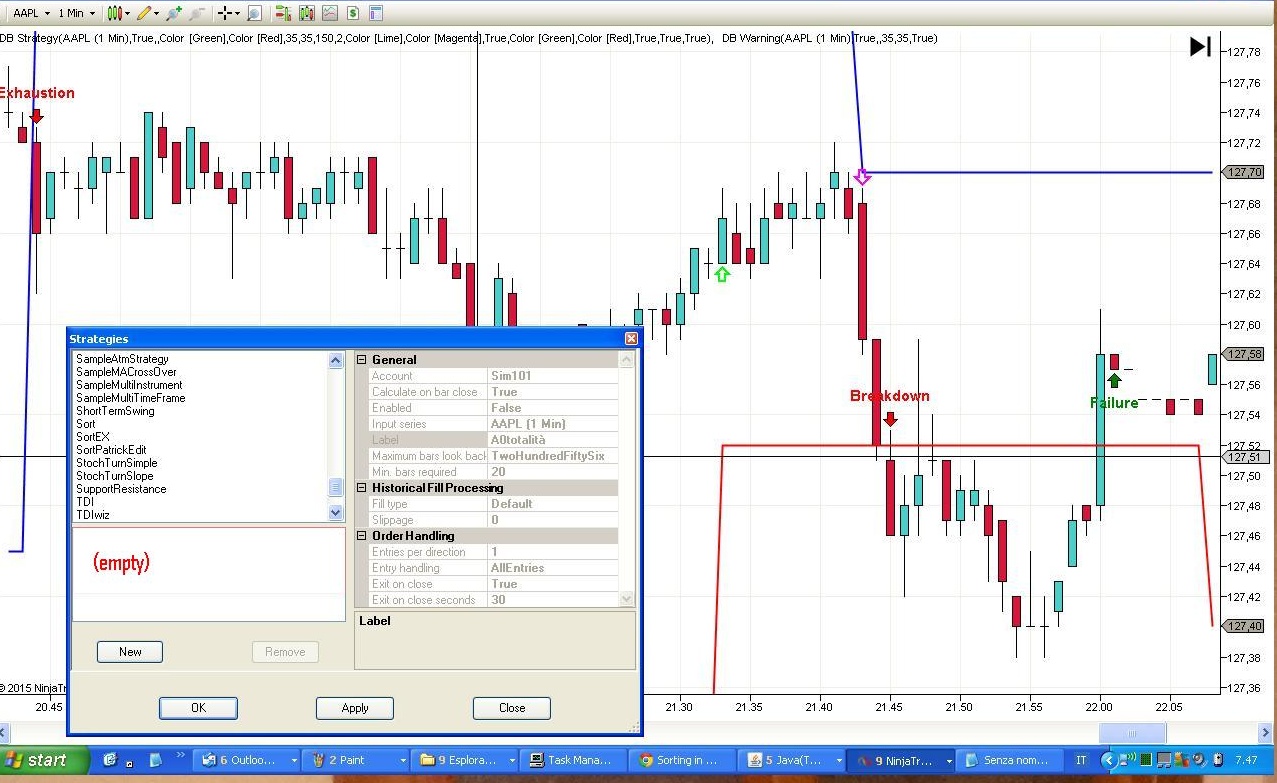Select the TDIwiz strategy

91,515
